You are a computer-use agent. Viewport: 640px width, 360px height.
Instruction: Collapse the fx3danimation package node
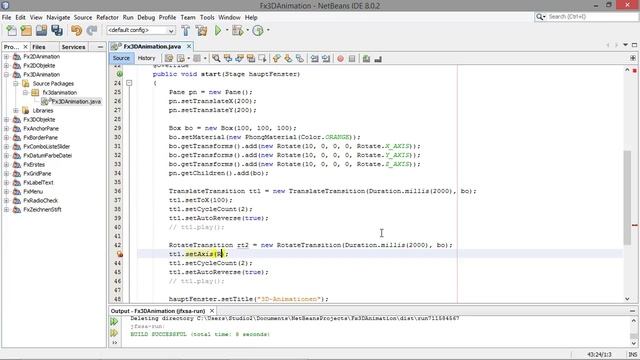click(x=25, y=93)
